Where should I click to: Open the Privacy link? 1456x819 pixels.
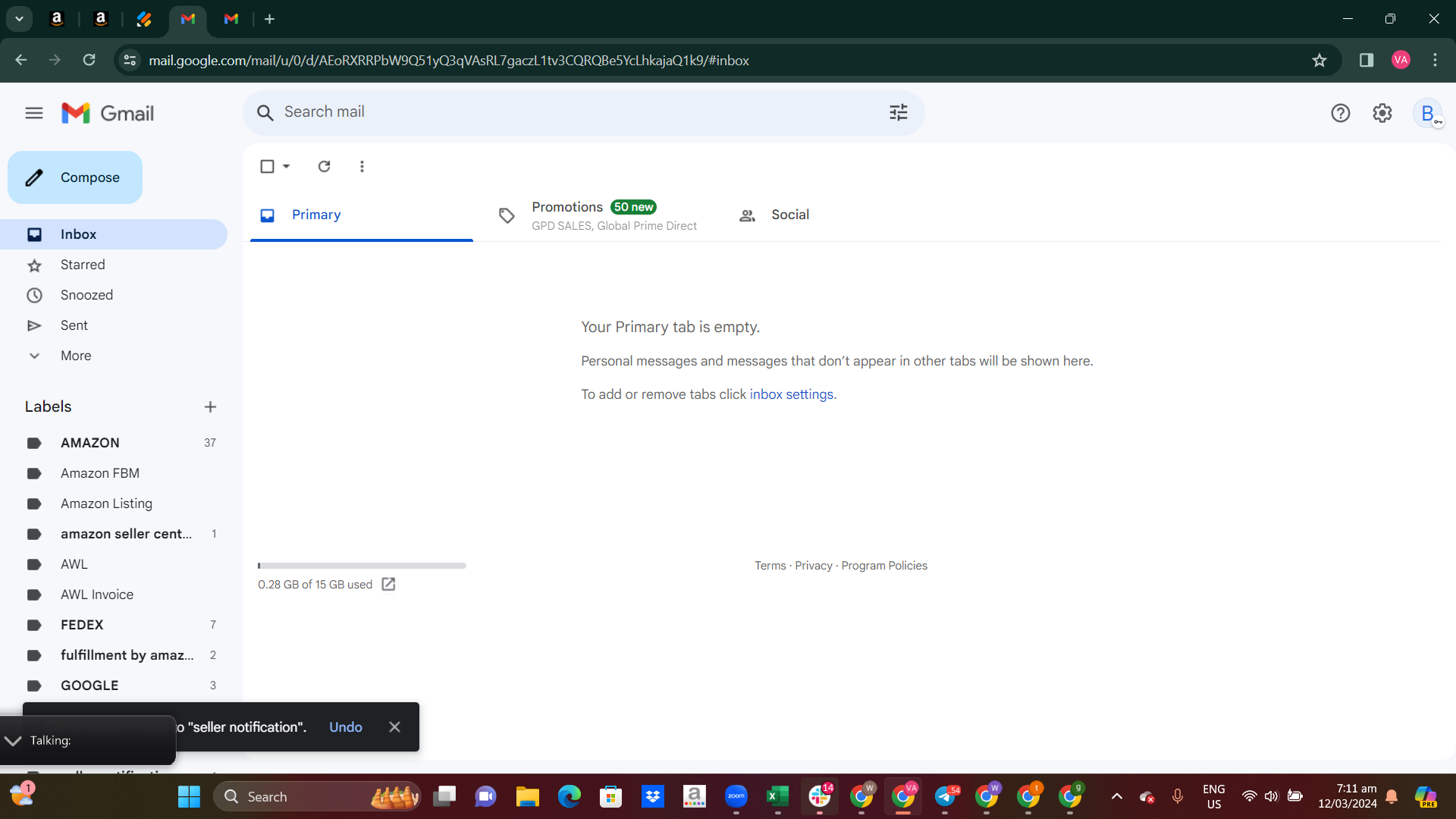tap(814, 566)
